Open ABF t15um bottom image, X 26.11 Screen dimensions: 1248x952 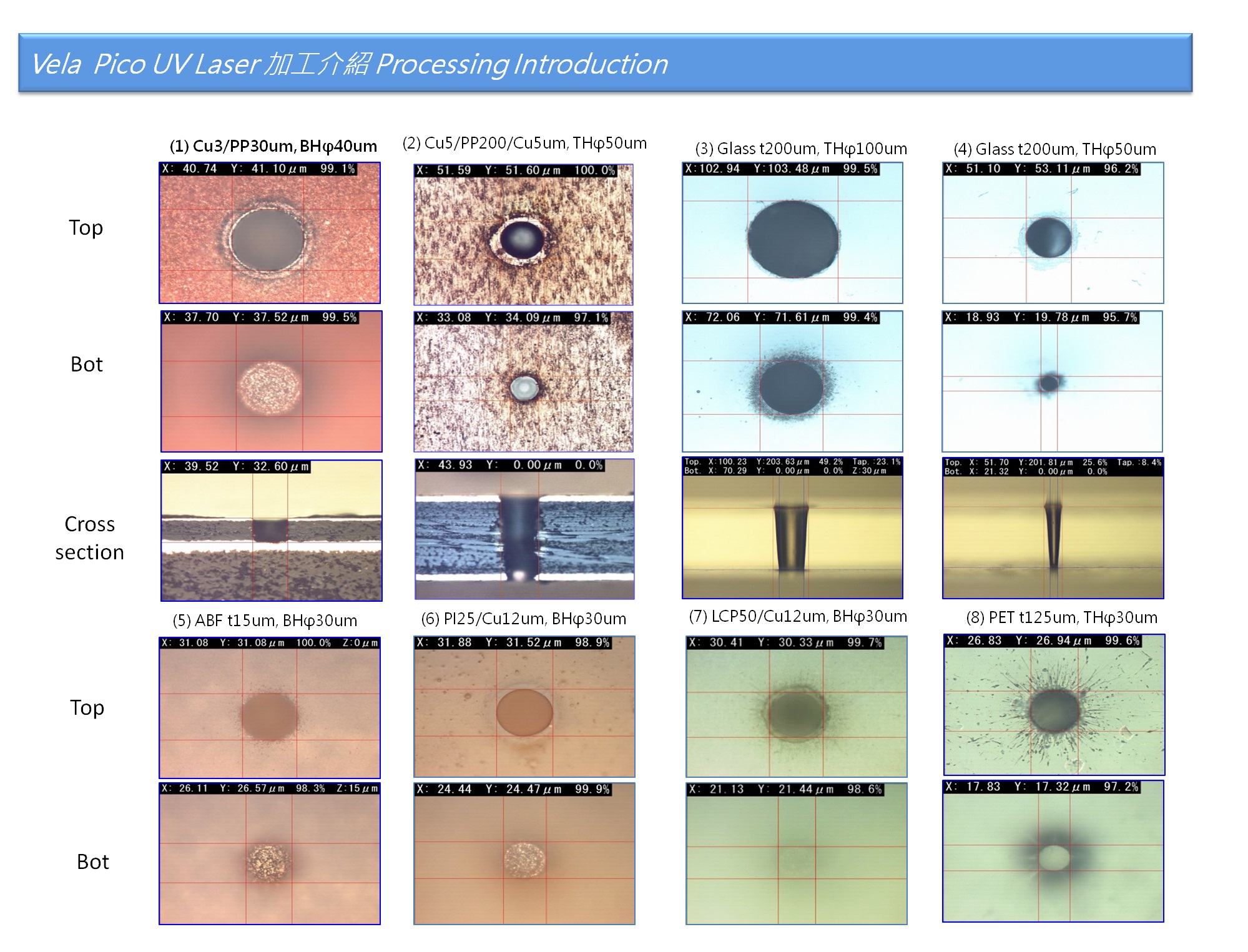click(270, 854)
